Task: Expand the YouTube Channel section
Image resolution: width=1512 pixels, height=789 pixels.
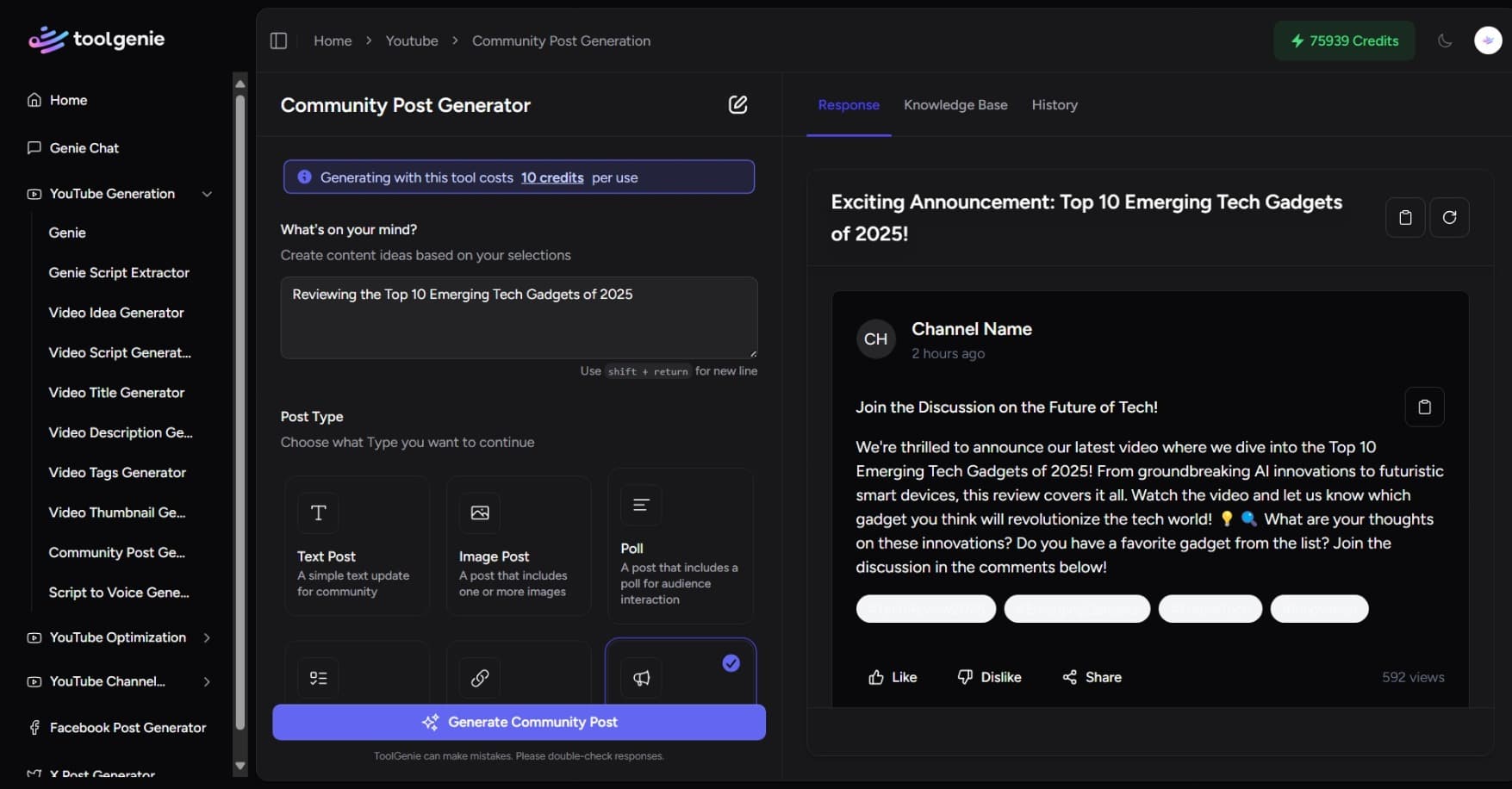Action: coord(120,681)
